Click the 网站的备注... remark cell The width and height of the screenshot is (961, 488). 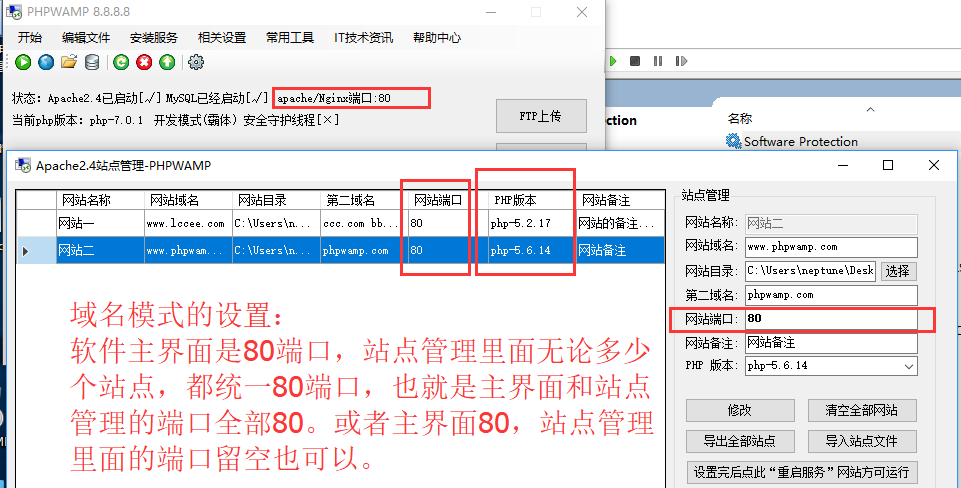pos(620,224)
